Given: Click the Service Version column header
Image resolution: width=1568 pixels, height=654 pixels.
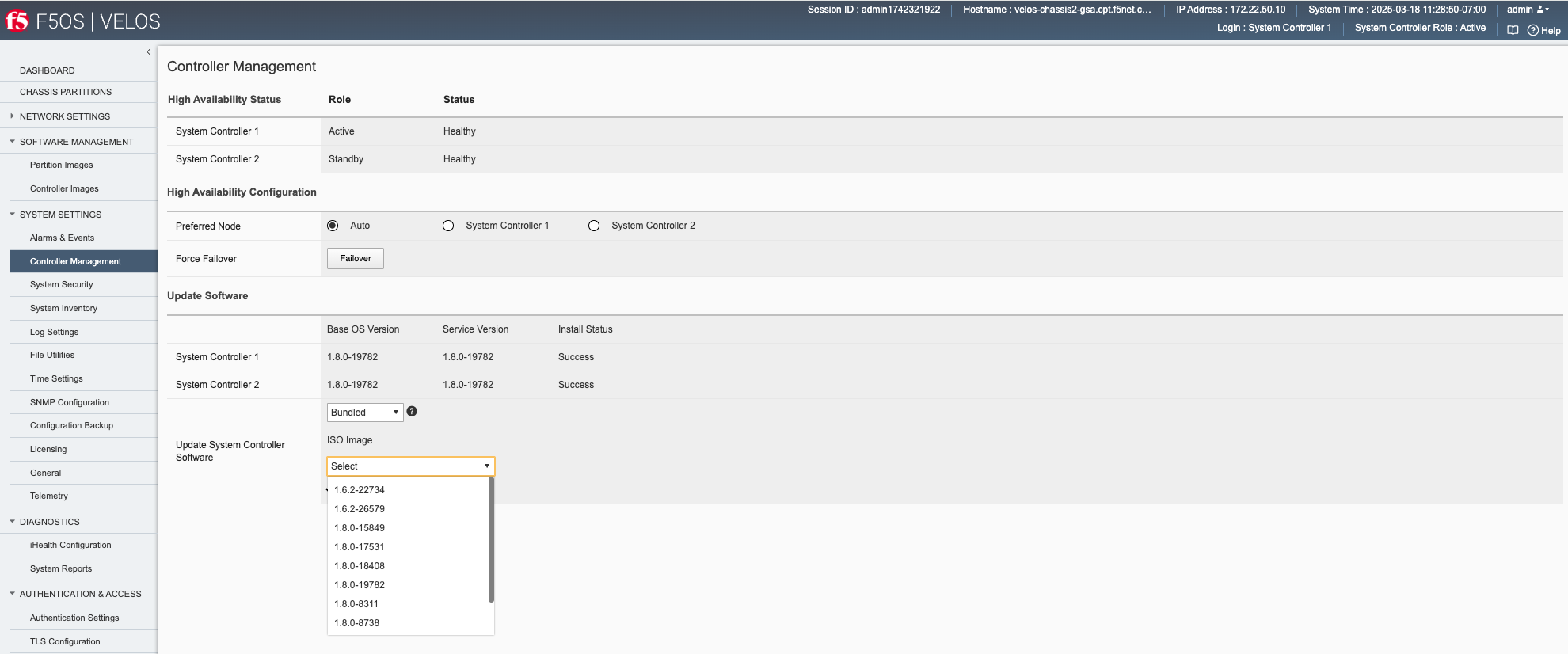Looking at the screenshot, I should [475, 329].
